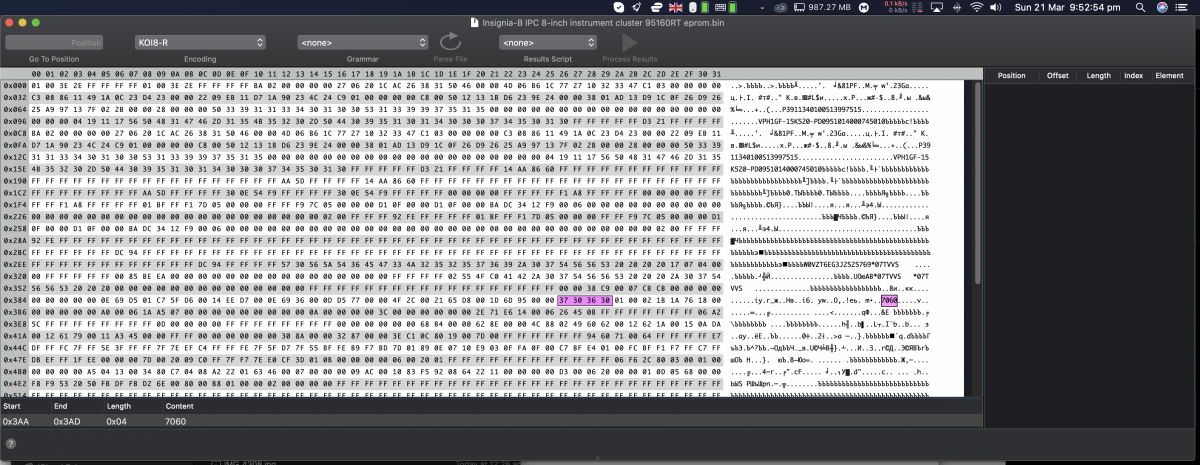Click the Parse File refresh icon
The width and height of the screenshot is (1200, 465).
[x=450, y=42]
